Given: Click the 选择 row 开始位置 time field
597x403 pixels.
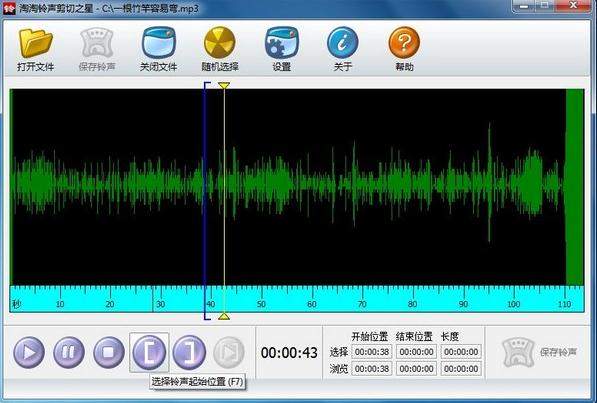Looking at the screenshot, I should (372, 352).
